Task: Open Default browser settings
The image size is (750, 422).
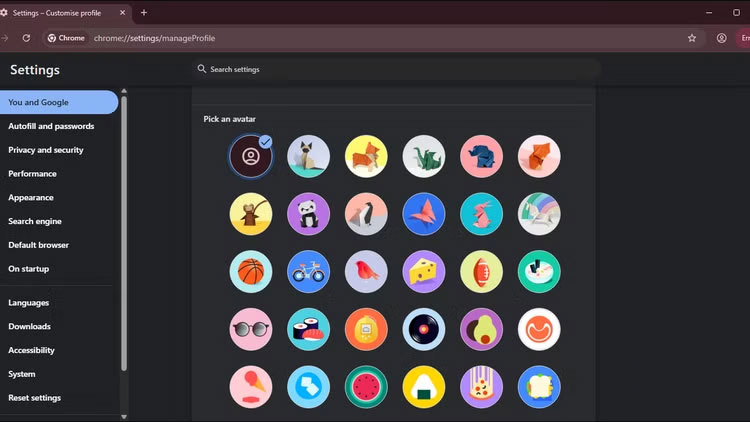Action: [39, 245]
